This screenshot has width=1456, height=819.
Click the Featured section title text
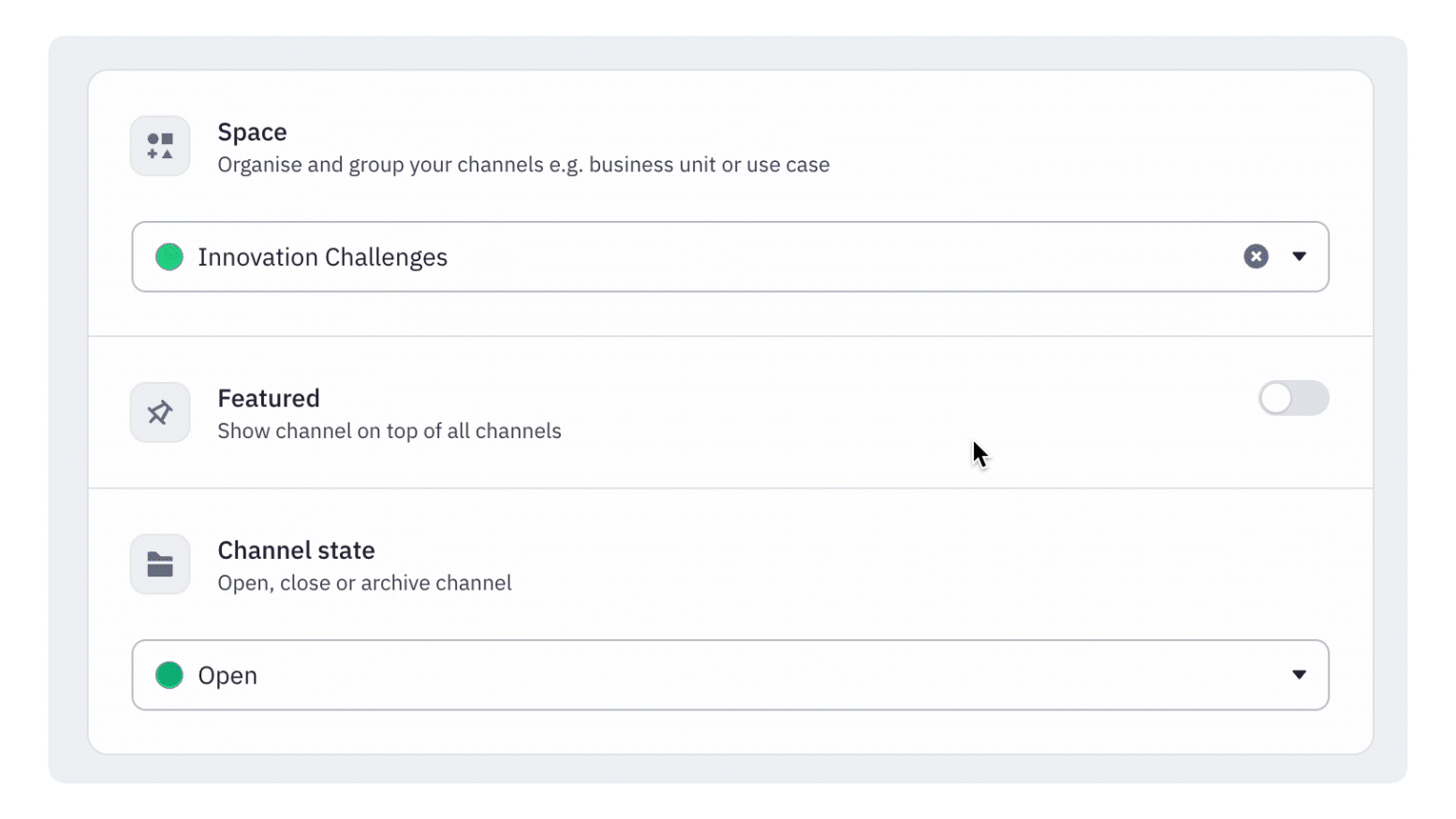pos(269,398)
